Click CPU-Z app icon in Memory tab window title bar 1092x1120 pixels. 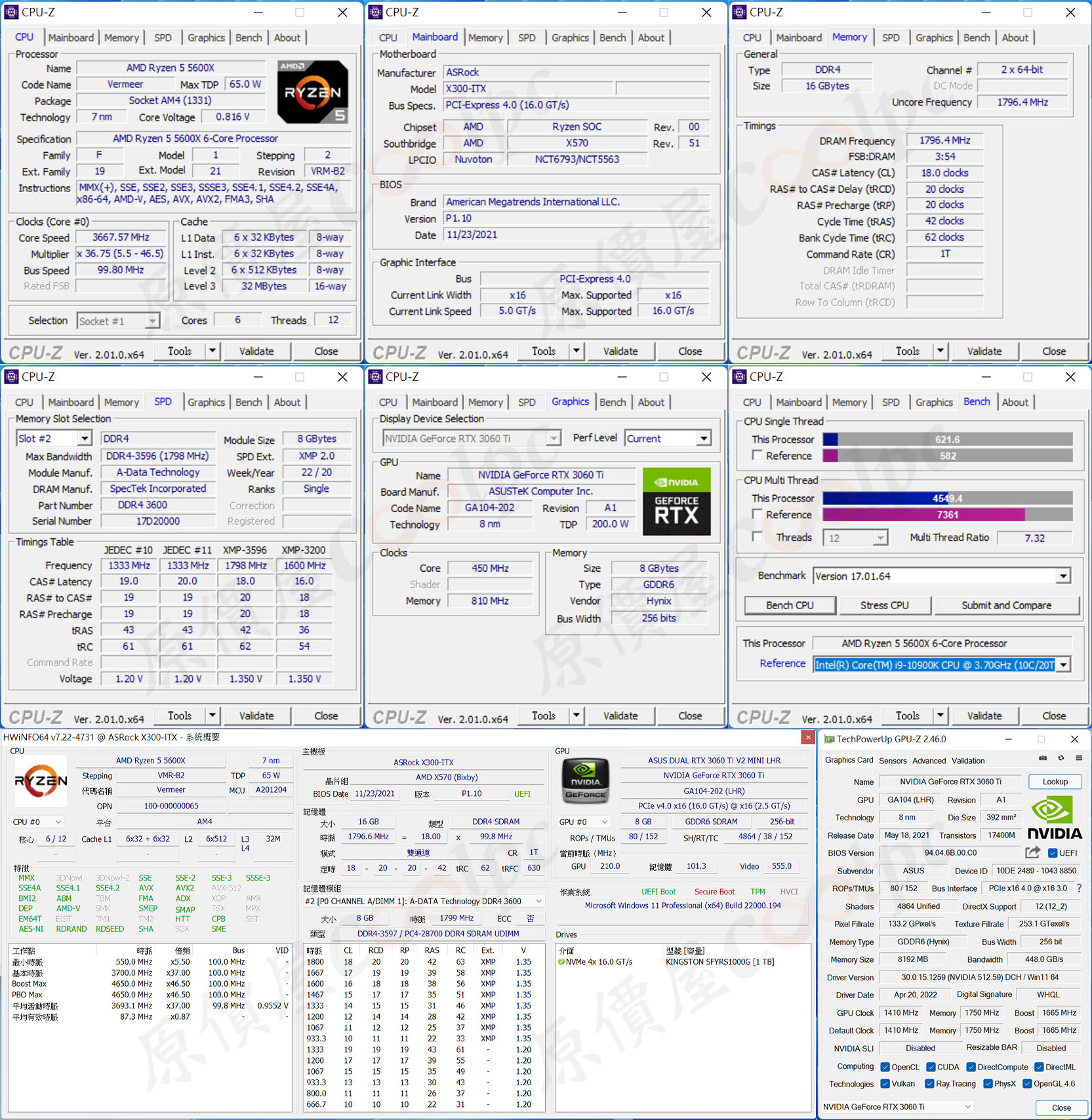(x=739, y=12)
